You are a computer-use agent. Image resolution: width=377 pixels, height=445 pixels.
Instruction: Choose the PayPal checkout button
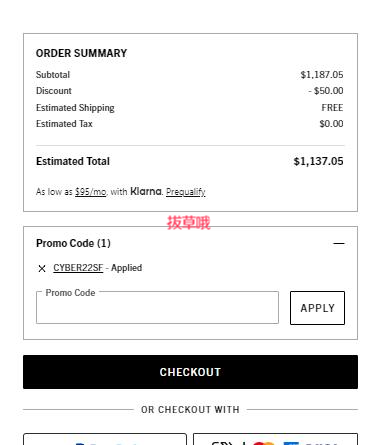click(105, 439)
